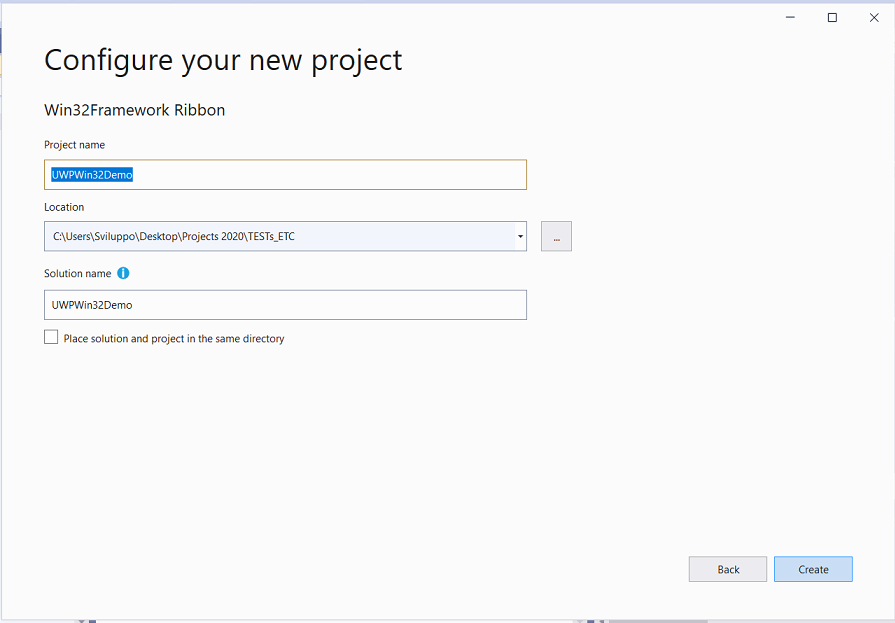The width and height of the screenshot is (895, 623).
Task: Click the 'Win32Framework Ribbon' template name
Action: 135,110
